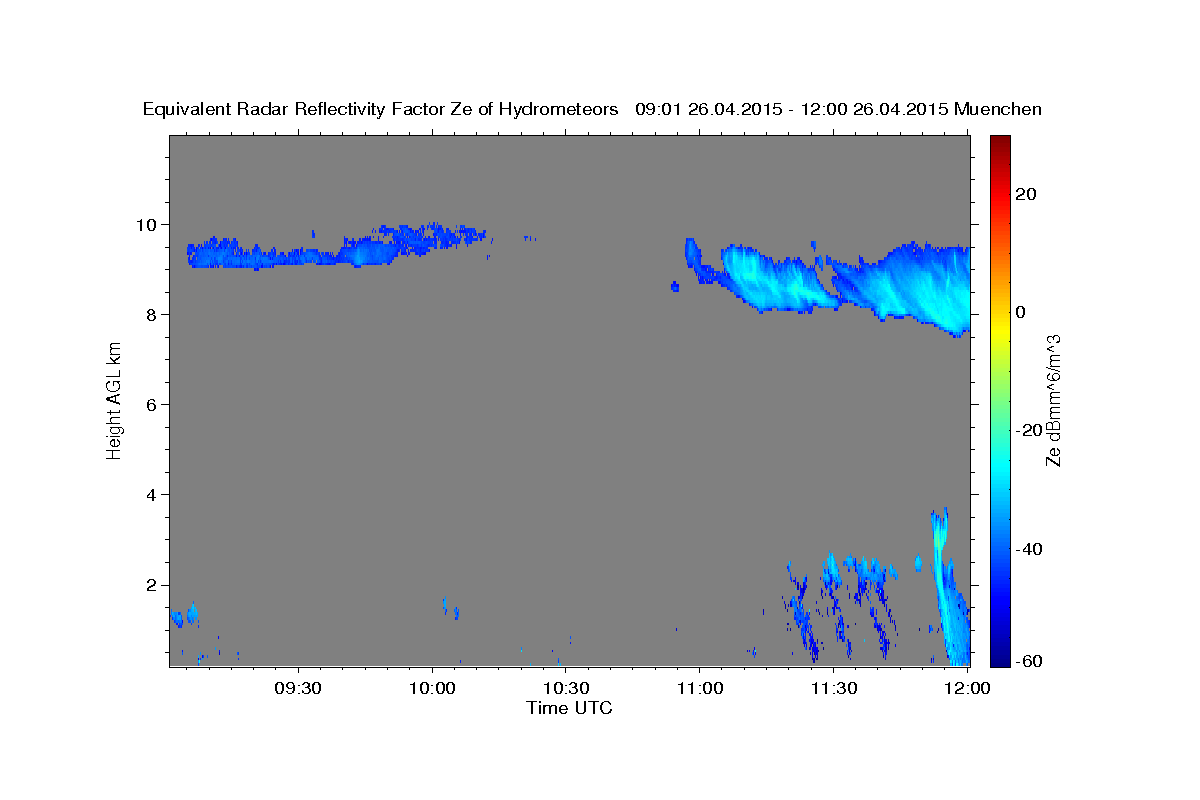Click the colorbar label '-20'

pos(1030,430)
